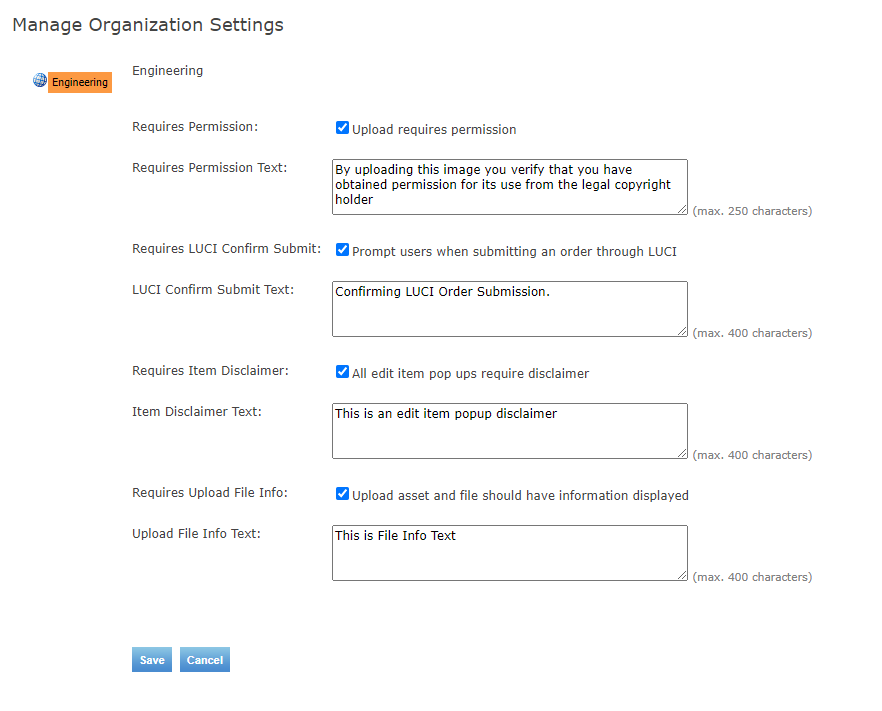
Task: Click resize grip on LUCI Confirm textarea
Action: click(x=682, y=331)
